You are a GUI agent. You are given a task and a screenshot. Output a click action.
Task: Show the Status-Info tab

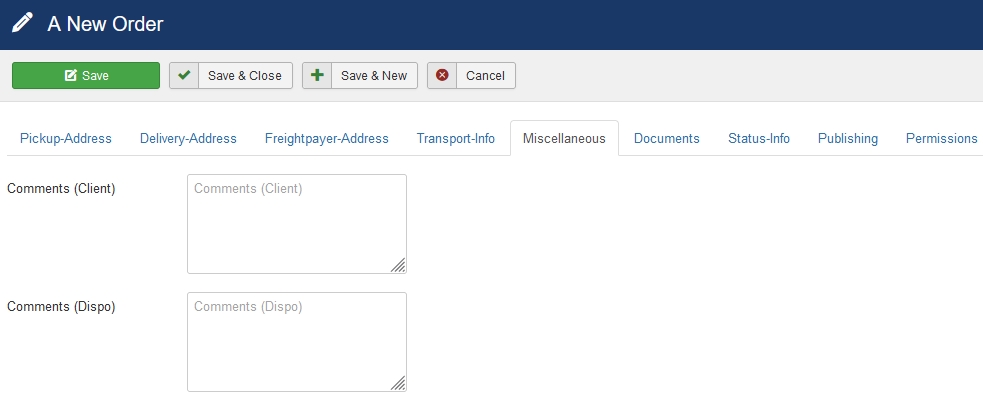(759, 139)
